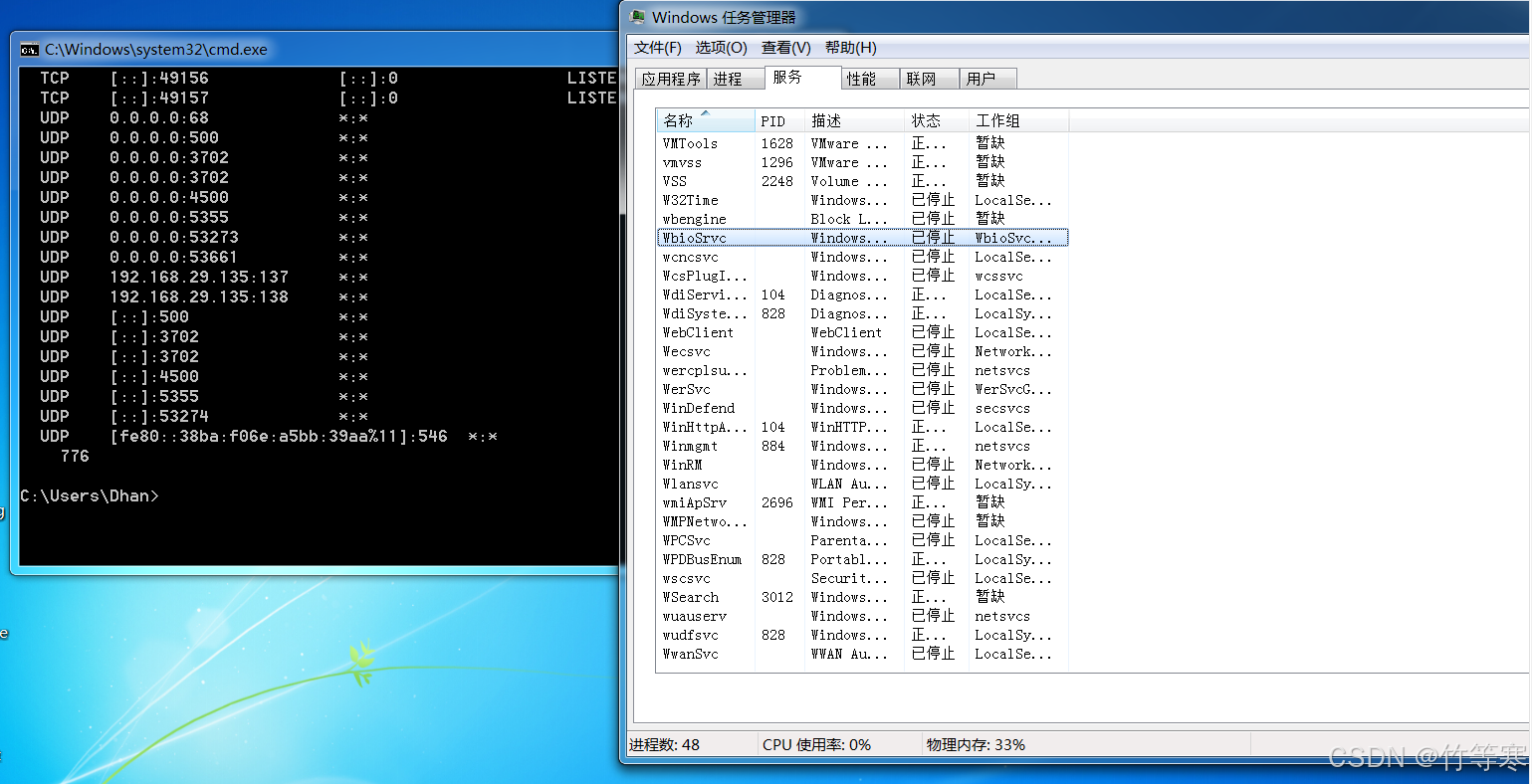Open the 查看(V) menu
This screenshot has height=784, width=1532.
(x=785, y=48)
